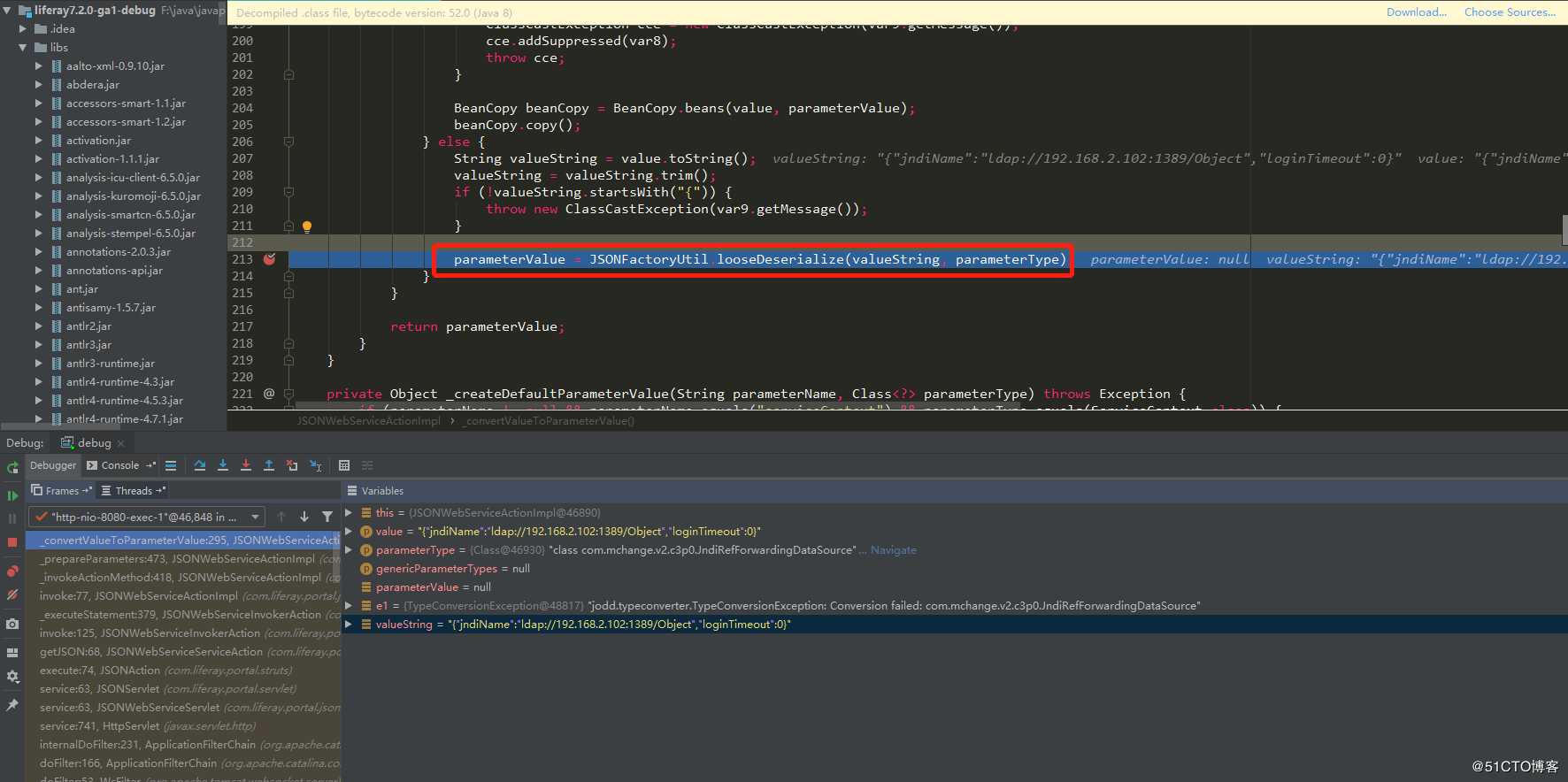Toggle the breakpoint on line 213

tap(270, 259)
